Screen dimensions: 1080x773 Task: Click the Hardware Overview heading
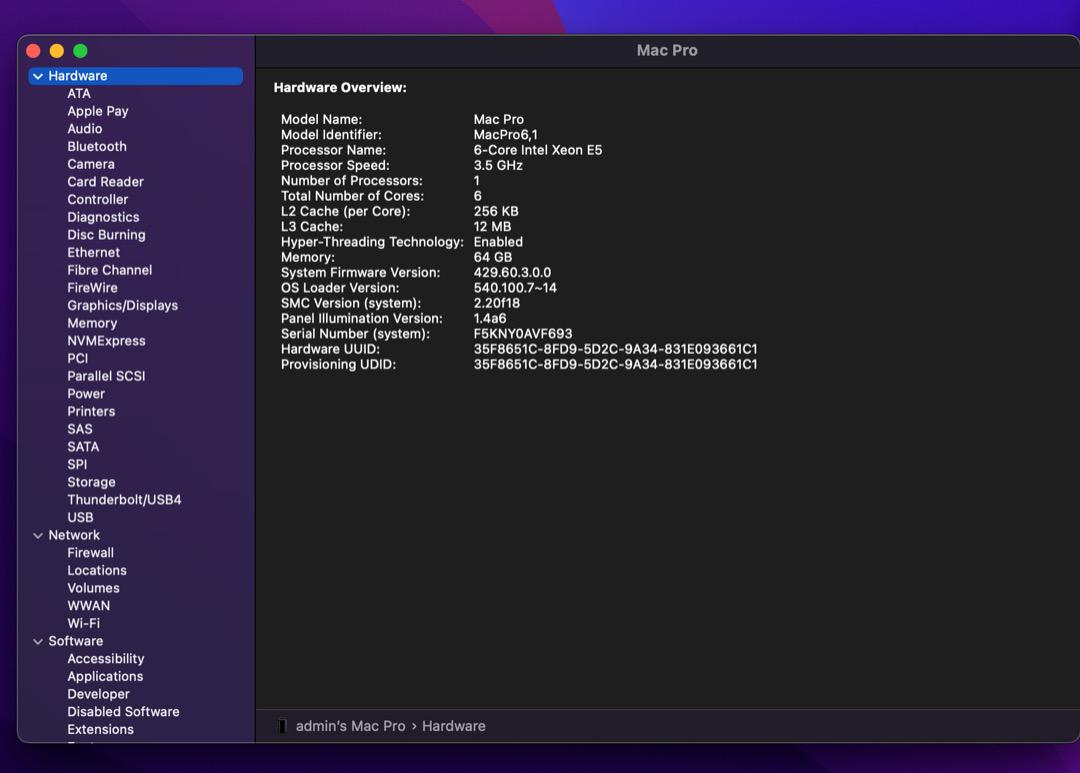(340, 87)
